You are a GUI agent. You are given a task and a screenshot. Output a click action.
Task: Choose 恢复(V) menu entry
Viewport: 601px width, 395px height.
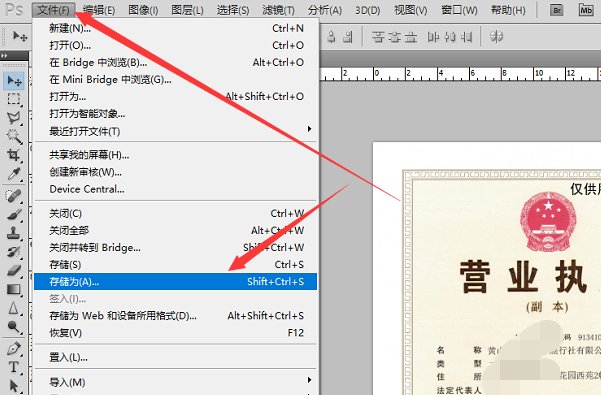(x=176, y=333)
